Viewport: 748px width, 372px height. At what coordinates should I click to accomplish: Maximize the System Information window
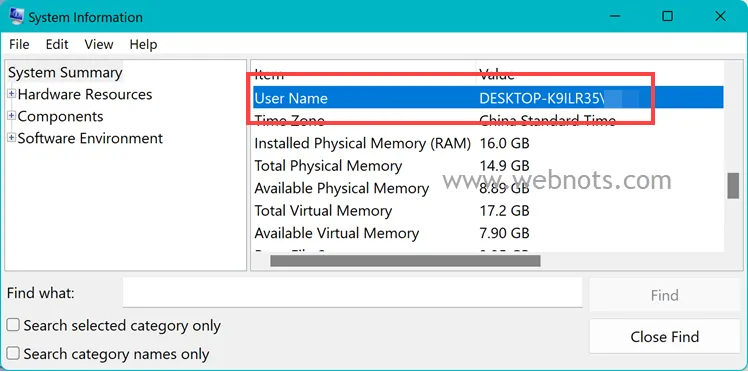point(667,16)
